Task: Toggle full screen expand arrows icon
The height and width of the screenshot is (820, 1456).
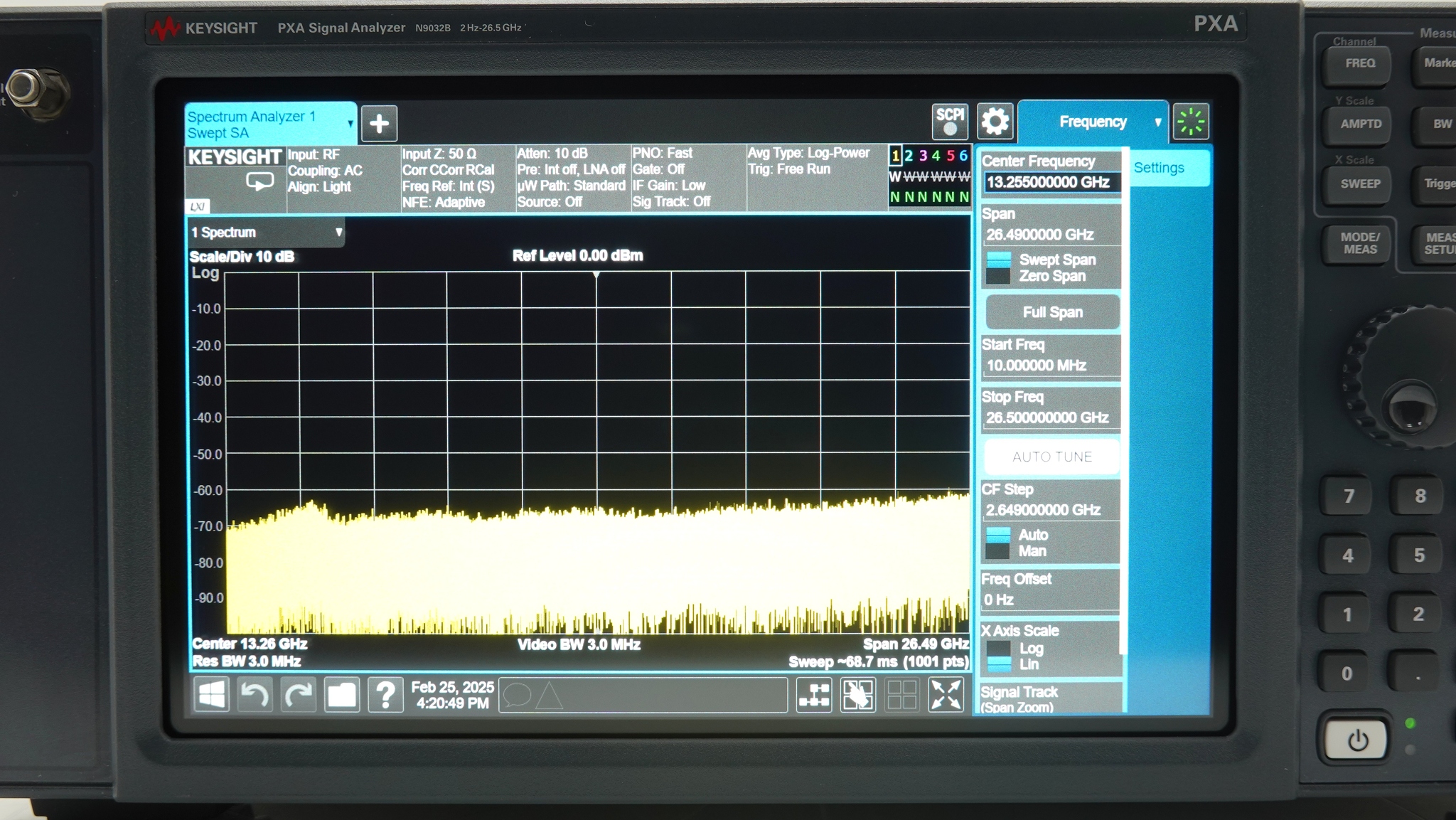Action: pos(946,694)
